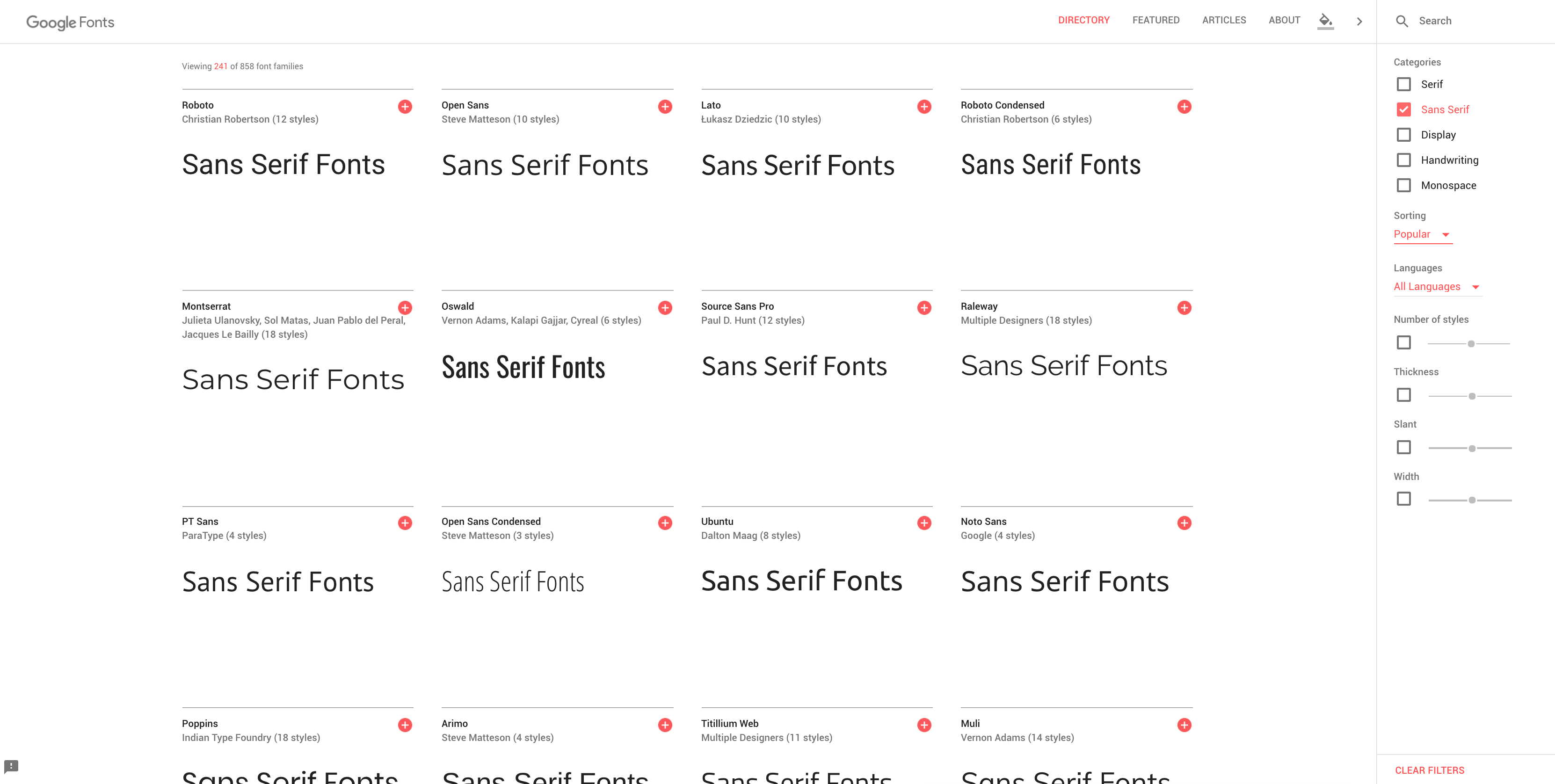Open the Popular sorting dropdown

pos(1422,234)
